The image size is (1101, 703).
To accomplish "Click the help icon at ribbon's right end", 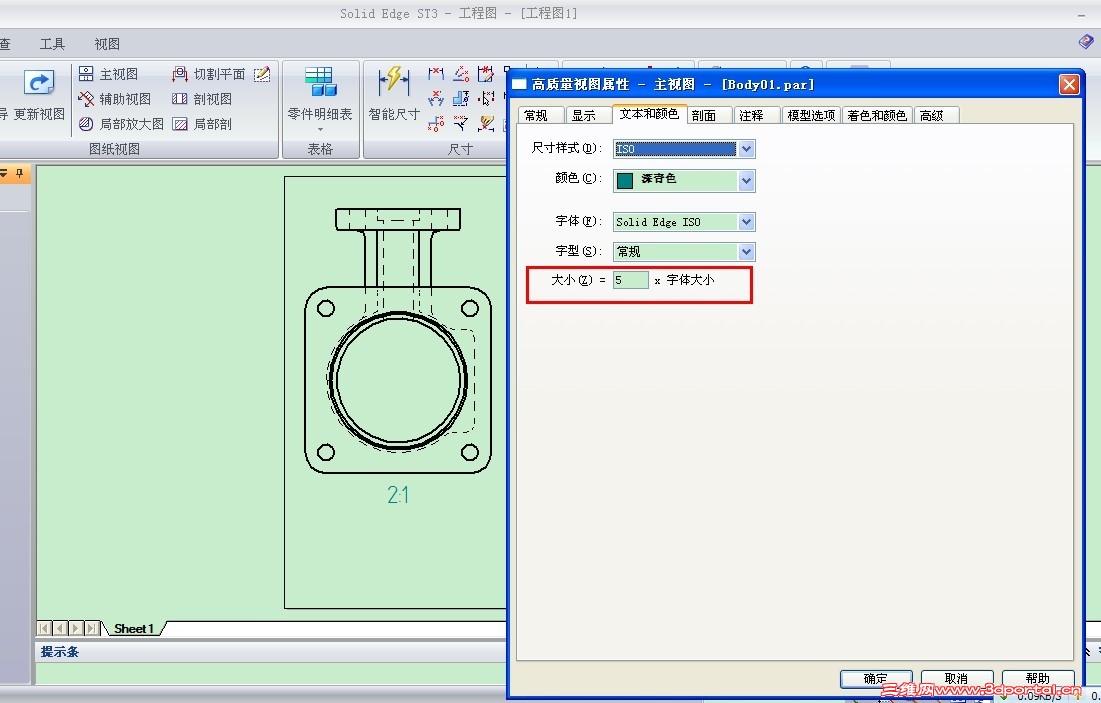I will coord(1087,42).
